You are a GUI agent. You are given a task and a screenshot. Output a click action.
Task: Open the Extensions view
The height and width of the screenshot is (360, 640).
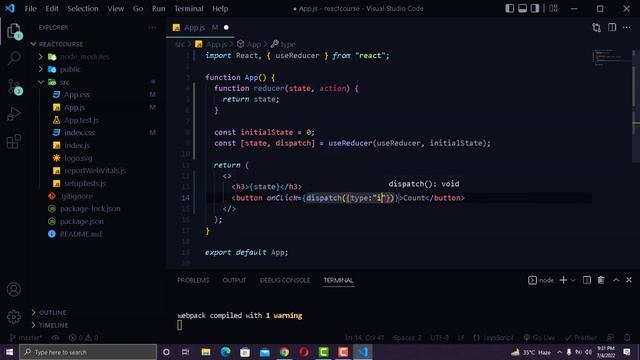click(14, 141)
